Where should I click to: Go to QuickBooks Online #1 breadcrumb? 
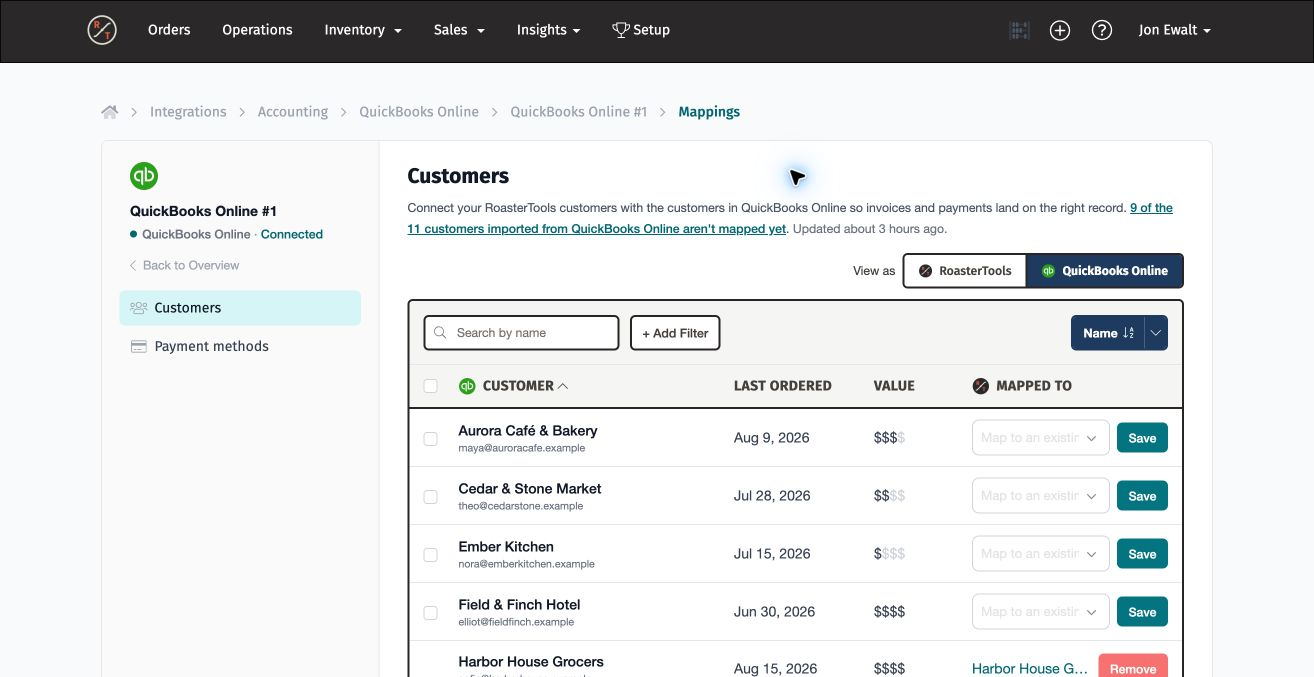click(579, 112)
